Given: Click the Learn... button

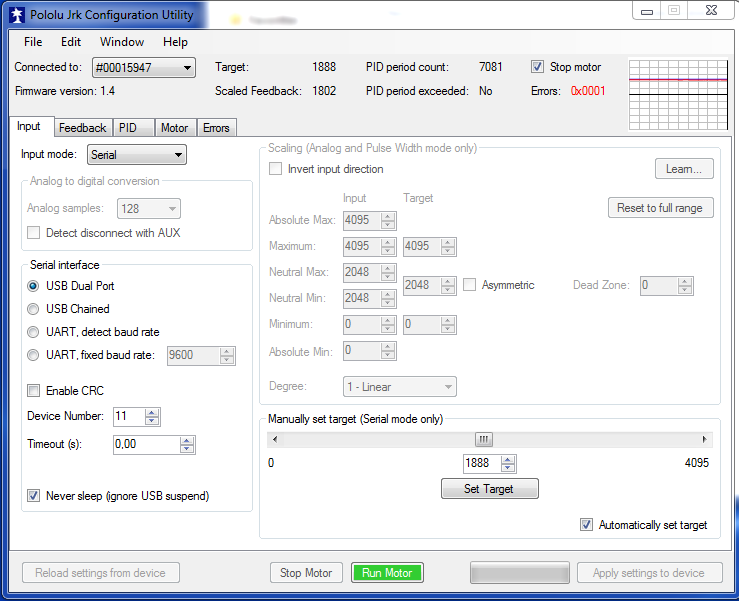Looking at the screenshot, I should coord(684,169).
